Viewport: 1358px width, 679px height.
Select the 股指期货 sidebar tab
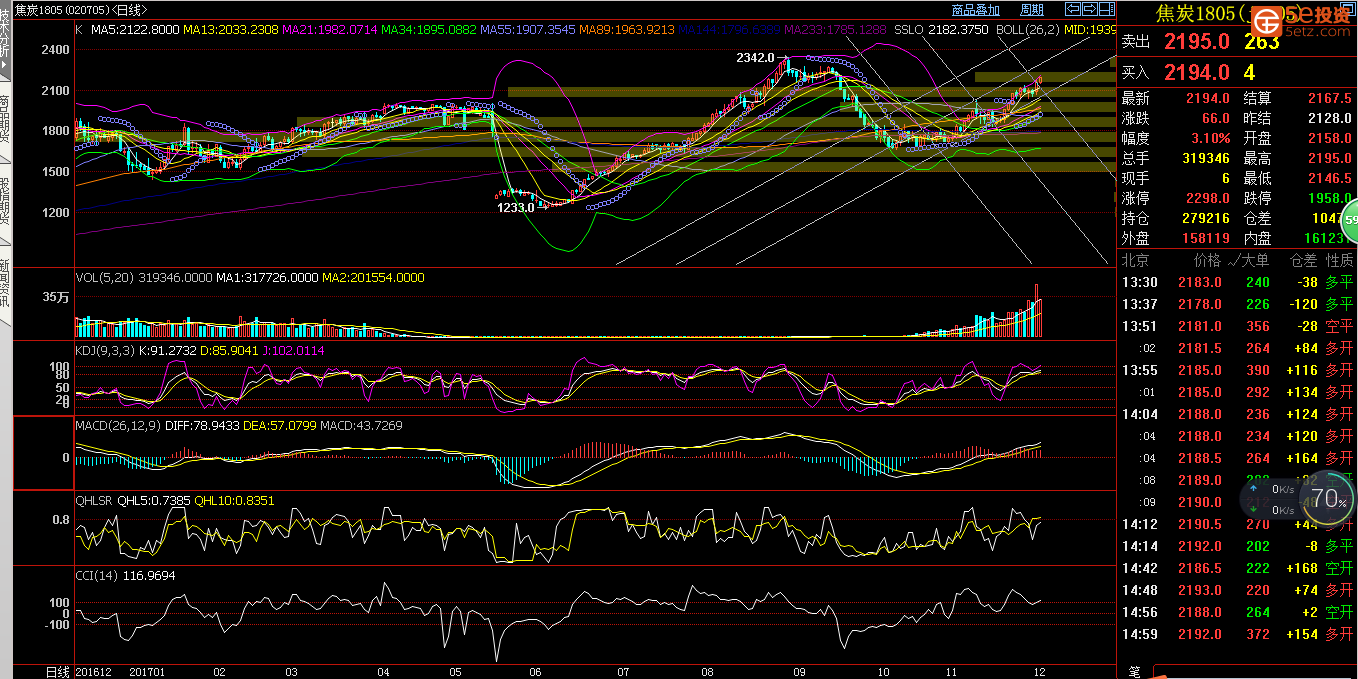pos(5,205)
